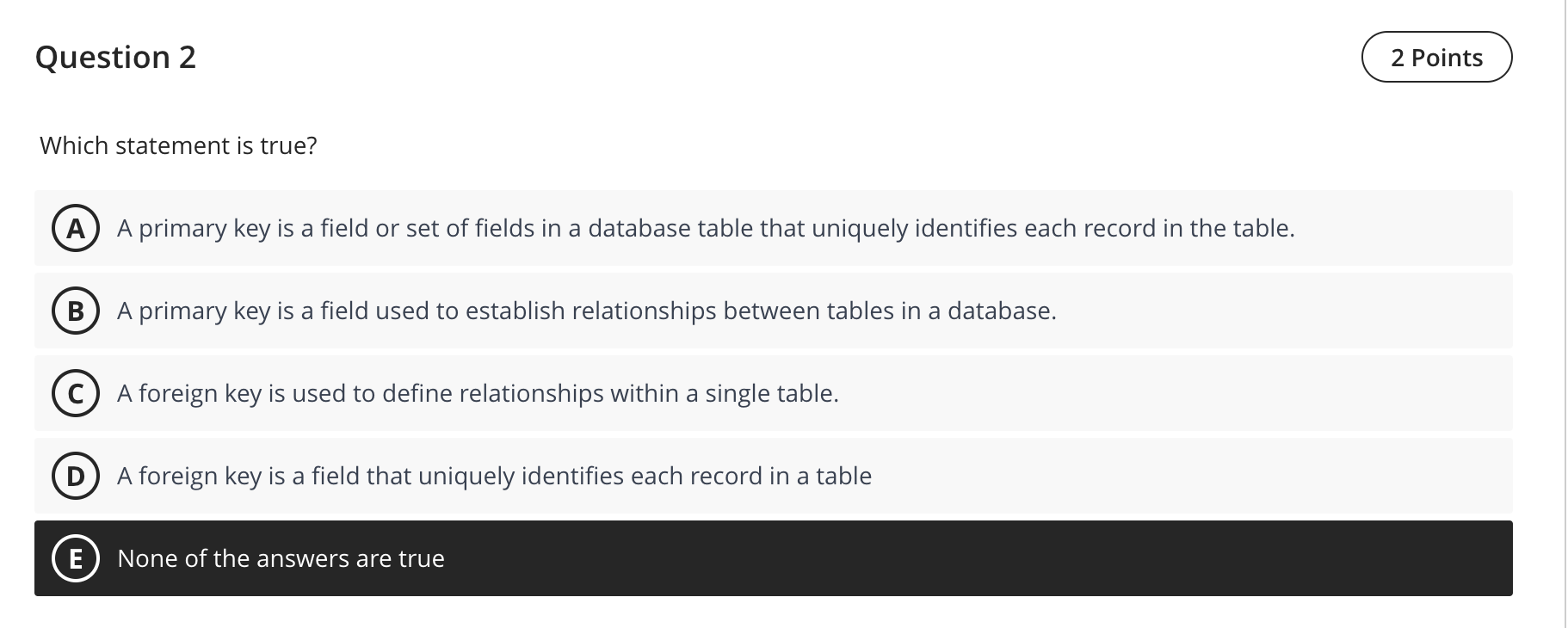Viewport: 1568px width, 628px height.
Task: Click the Question 2 heading
Action: 116,57
